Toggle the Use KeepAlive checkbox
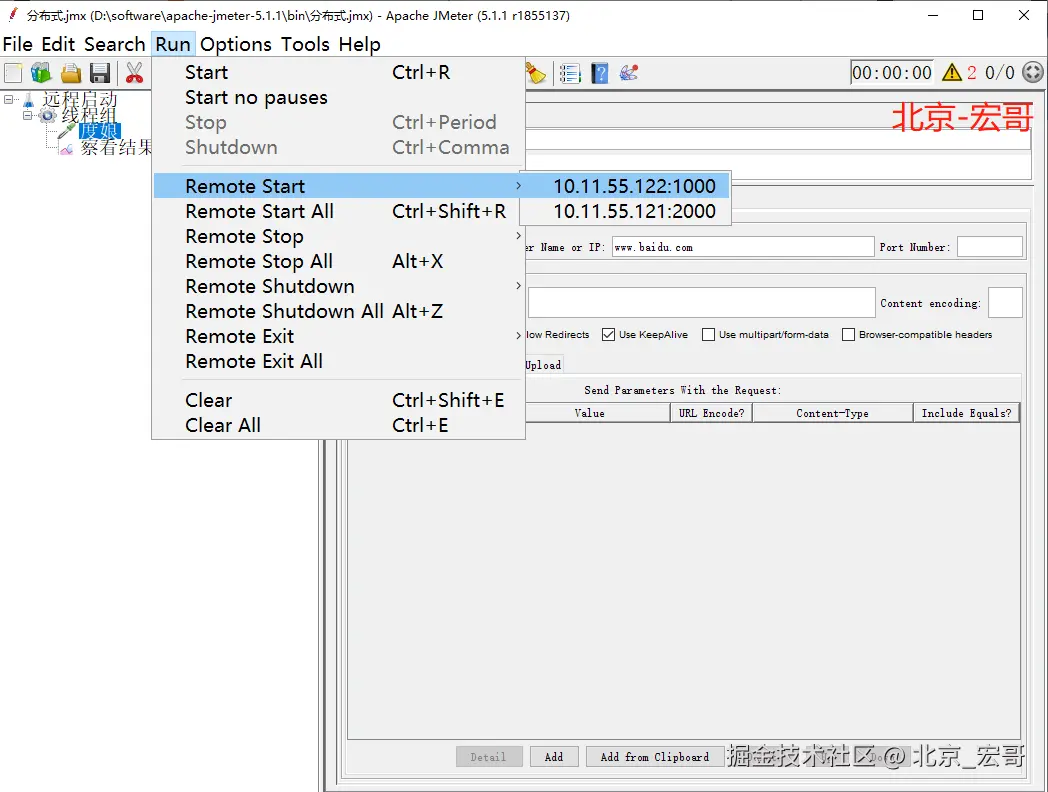This screenshot has width=1048, height=792. [608, 335]
